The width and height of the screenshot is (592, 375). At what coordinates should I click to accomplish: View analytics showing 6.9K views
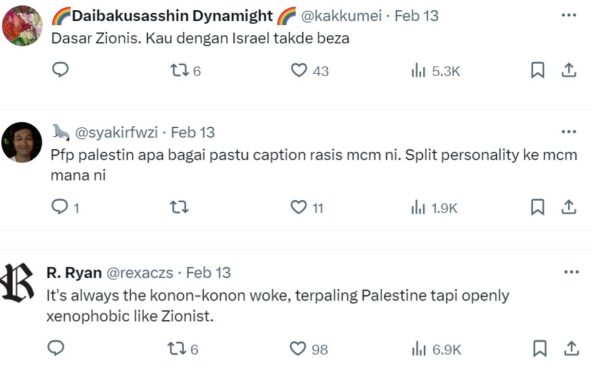point(436,349)
